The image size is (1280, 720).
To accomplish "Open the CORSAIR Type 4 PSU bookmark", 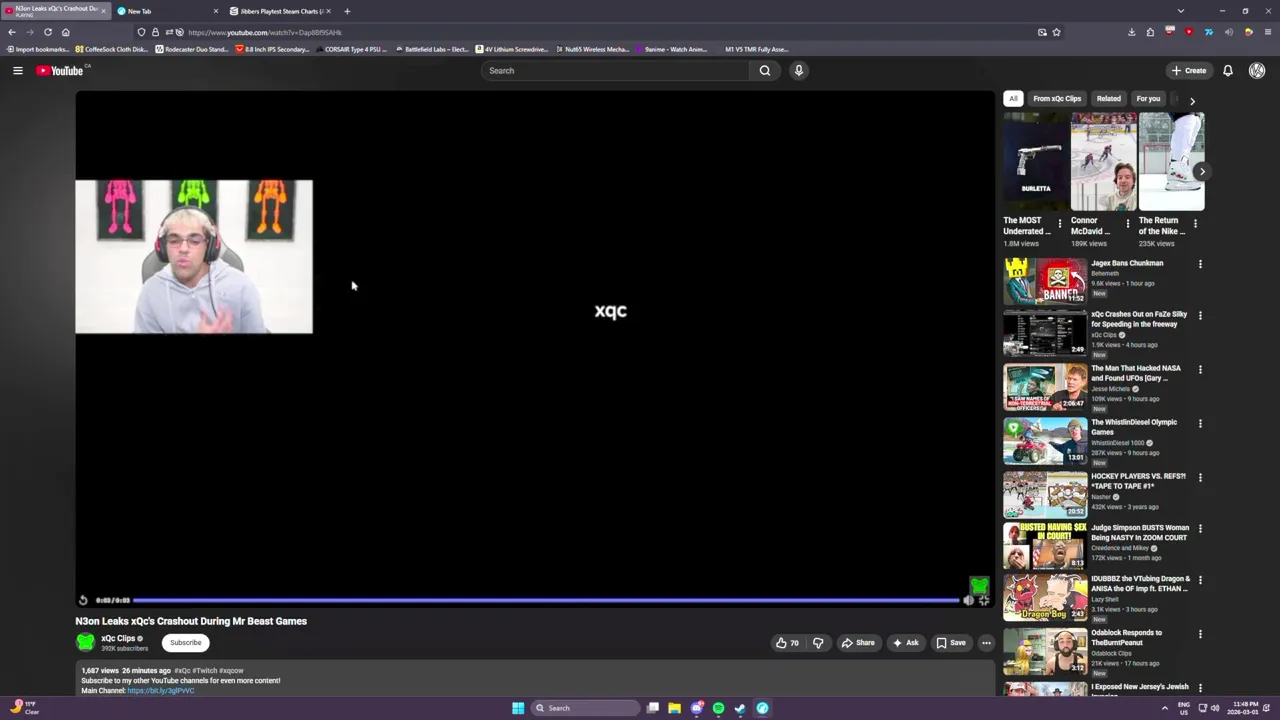I will click(352, 49).
